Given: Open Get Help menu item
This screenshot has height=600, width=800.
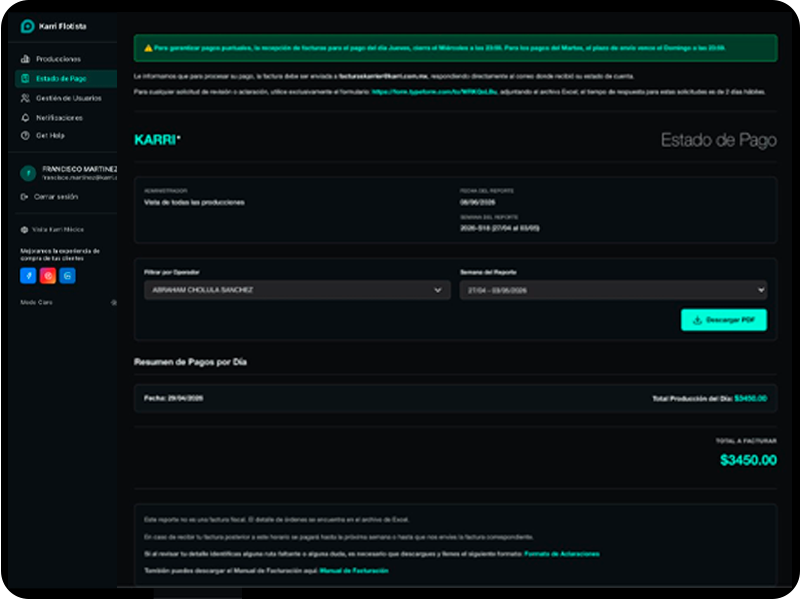Looking at the screenshot, I should (x=66, y=136).
